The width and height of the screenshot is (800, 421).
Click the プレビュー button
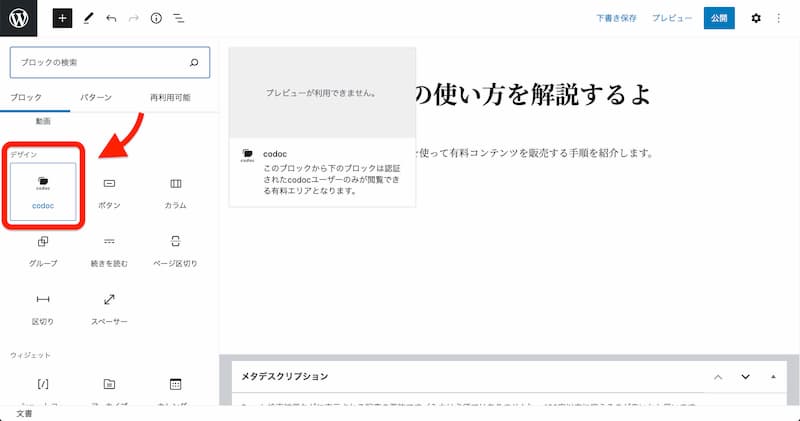pos(672,18)
